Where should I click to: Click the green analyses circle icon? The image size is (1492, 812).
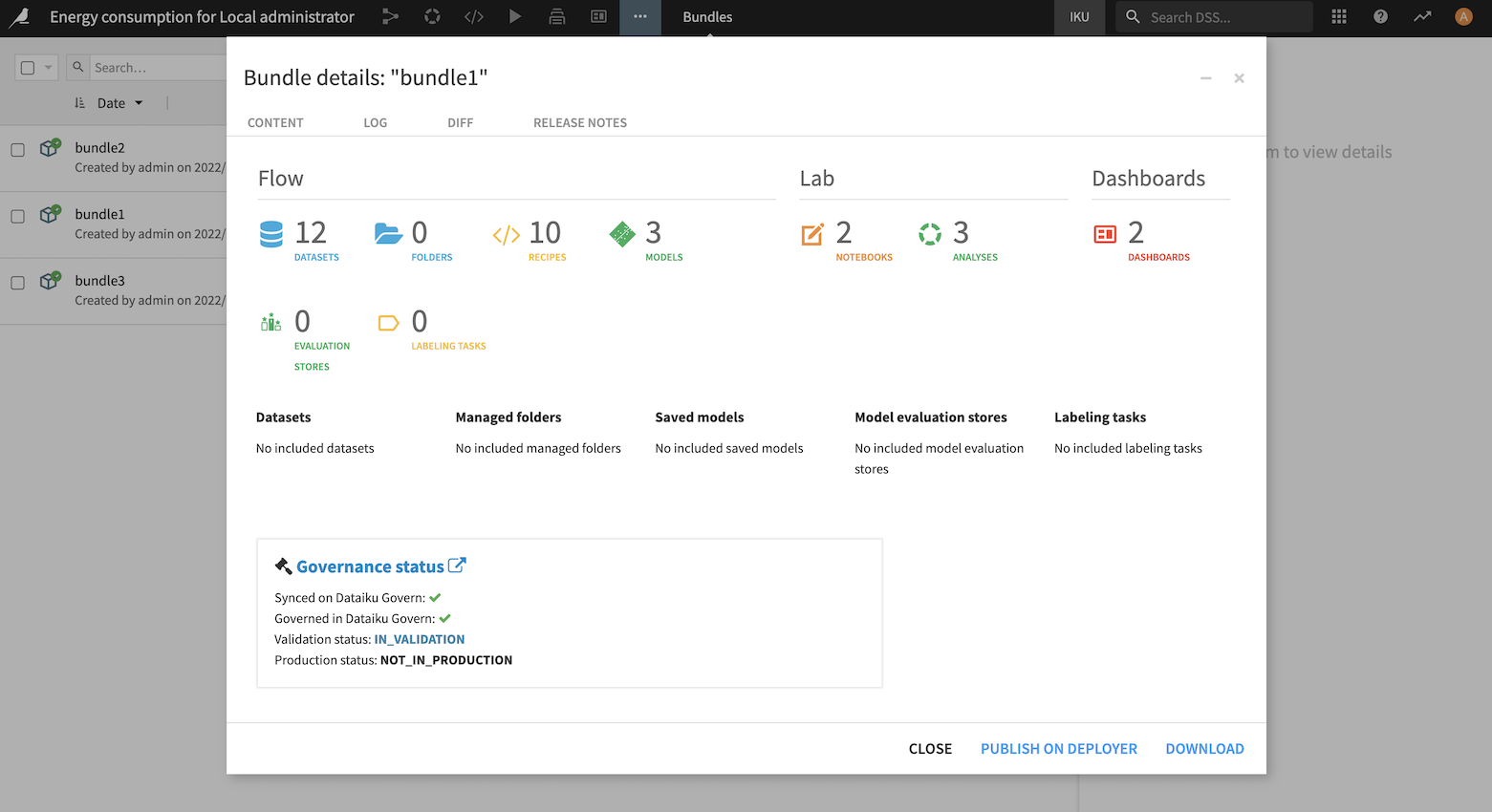[x=930, y=233]
